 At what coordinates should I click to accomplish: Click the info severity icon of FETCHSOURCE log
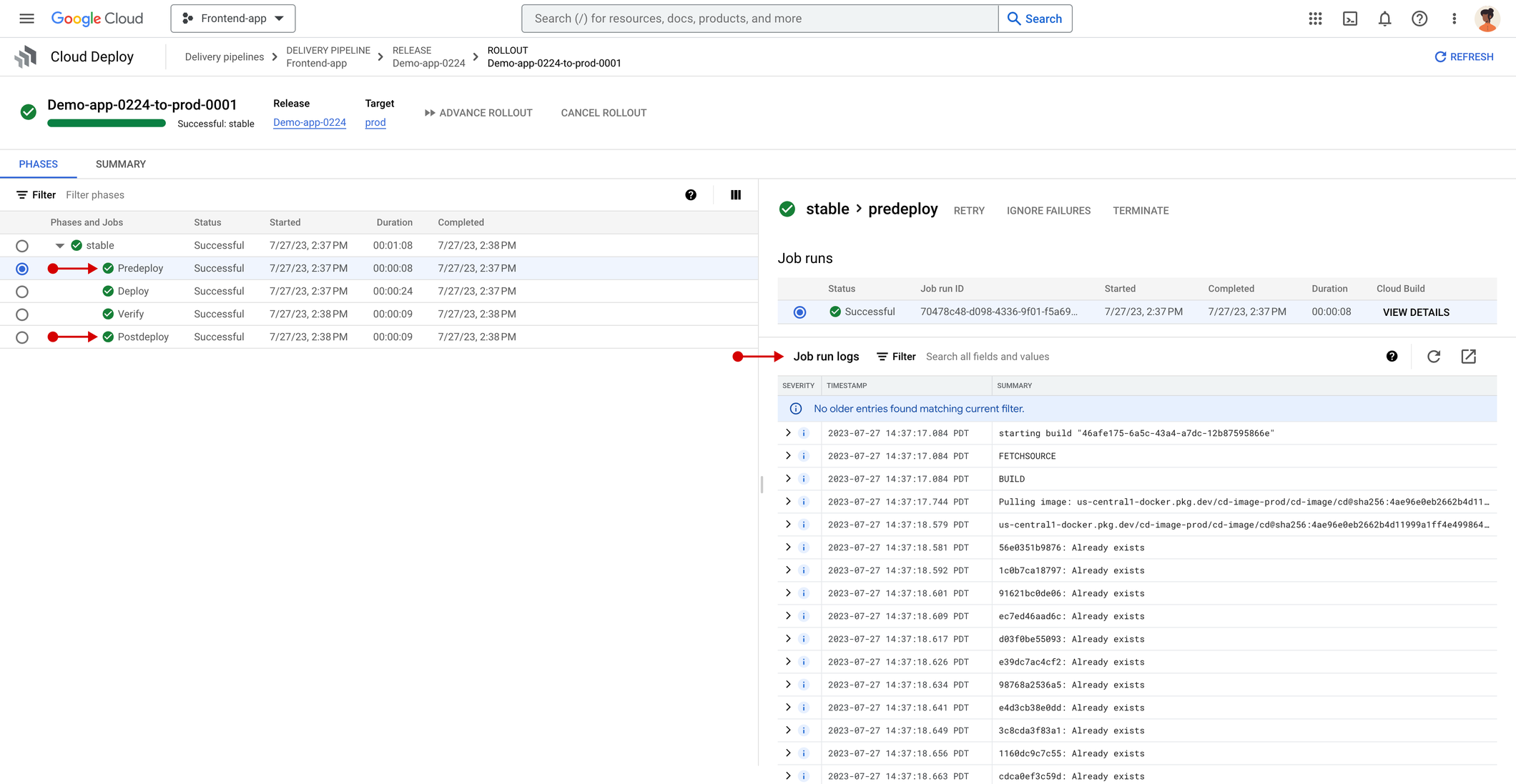tap(804, 456)
